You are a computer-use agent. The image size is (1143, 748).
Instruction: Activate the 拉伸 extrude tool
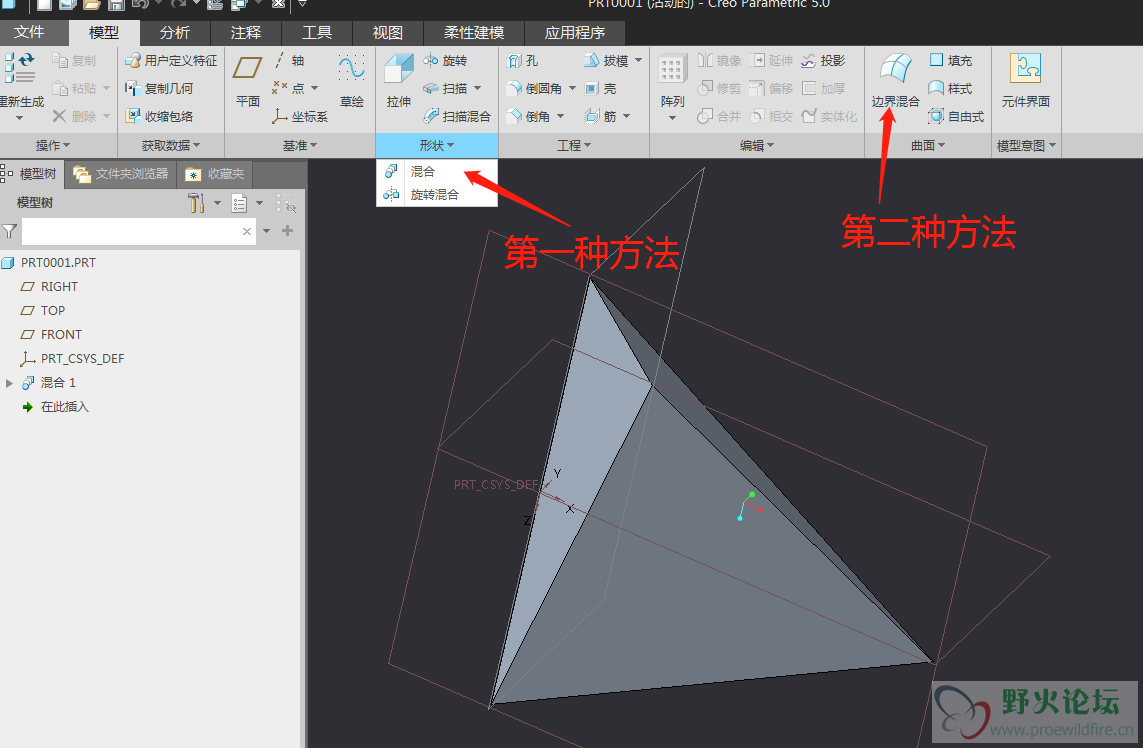click(x=399, y=80)
